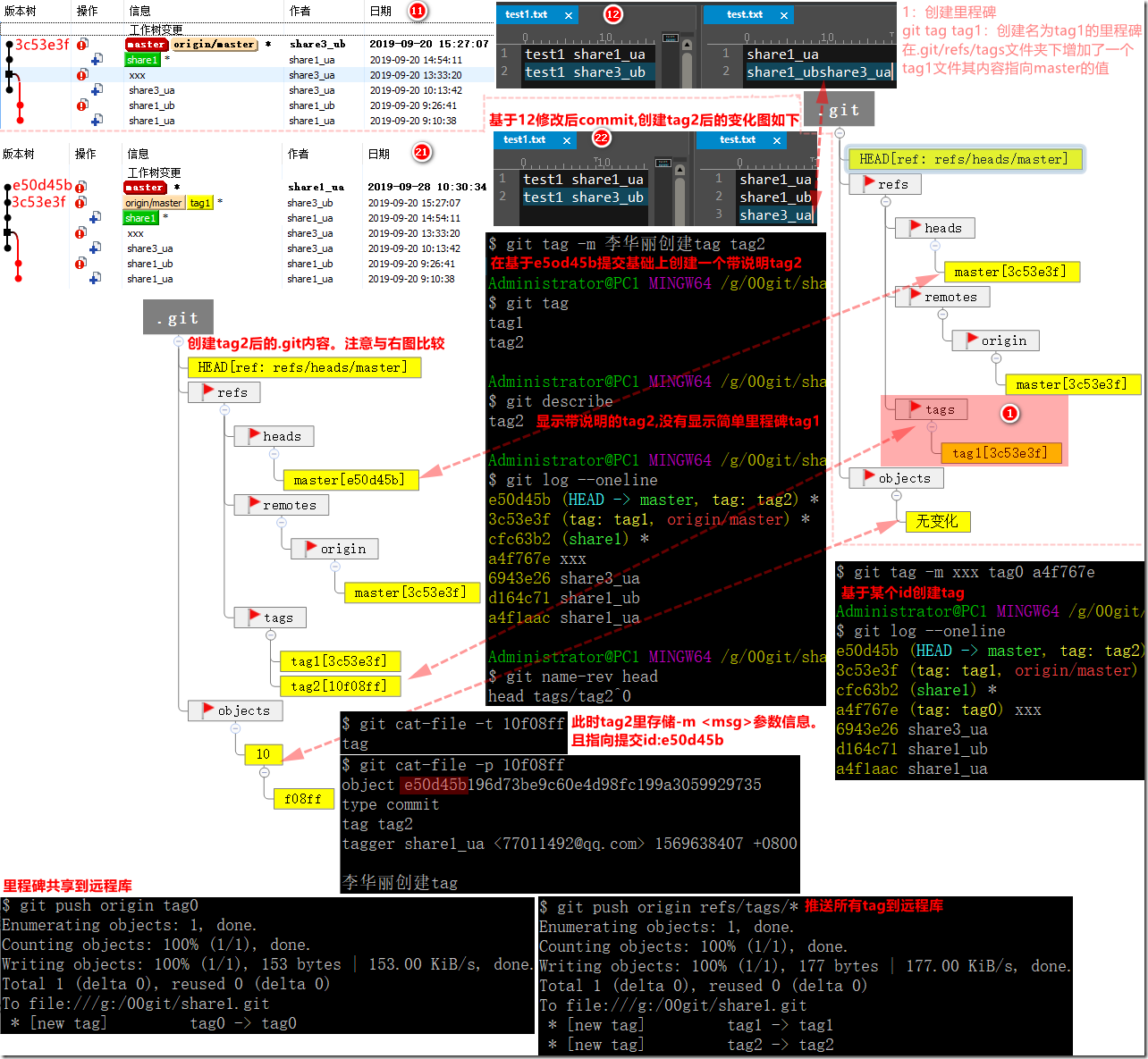
Task: Collapse remotes node in left .git tree
Action: [283, 523]
